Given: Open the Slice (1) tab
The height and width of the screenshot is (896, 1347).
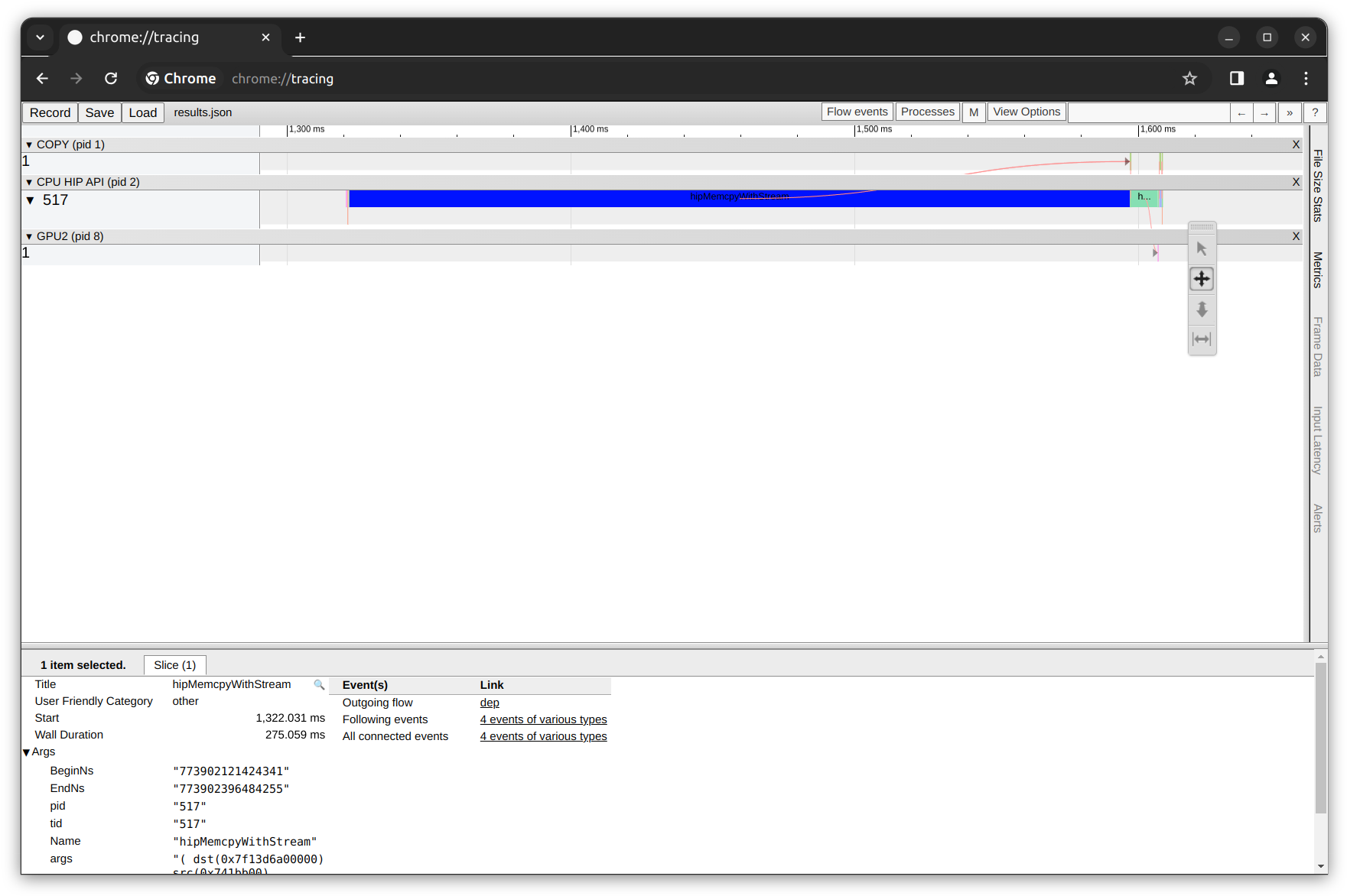Looking at the screenshot, I should [174, 664].
